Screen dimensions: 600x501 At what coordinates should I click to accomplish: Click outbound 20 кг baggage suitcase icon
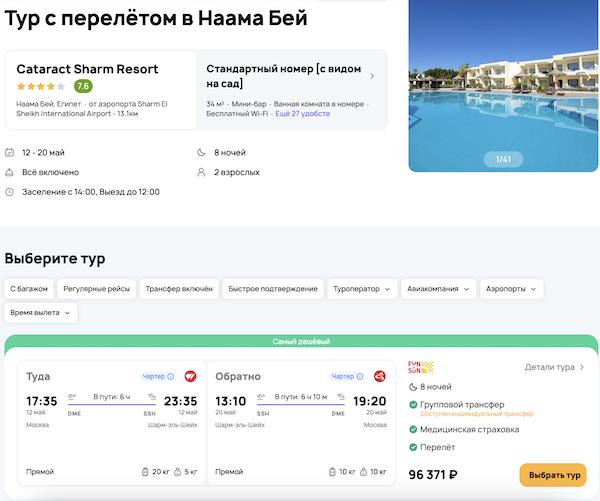click(146, 471)
